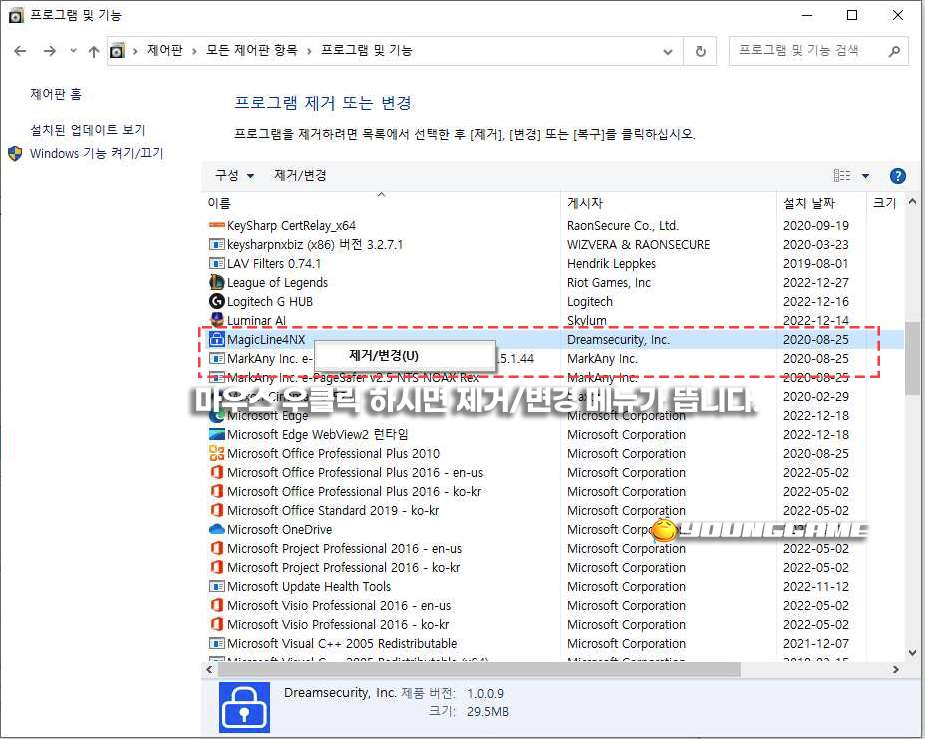The height and width of the screenshot is (739, 925).
Task: Go back with the left arrow button
Action: [x=20, y=51]
